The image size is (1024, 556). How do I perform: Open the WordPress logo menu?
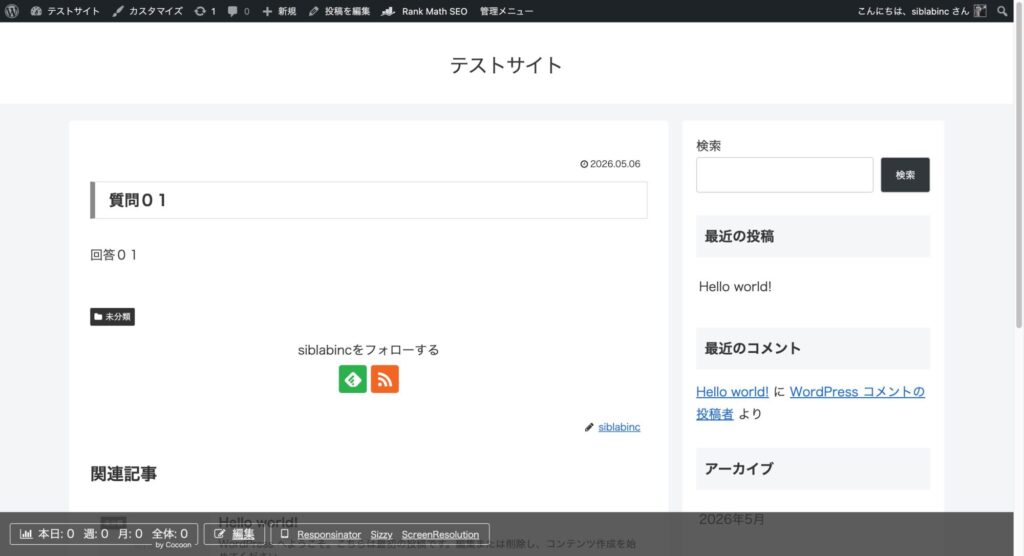pos(12,11)
